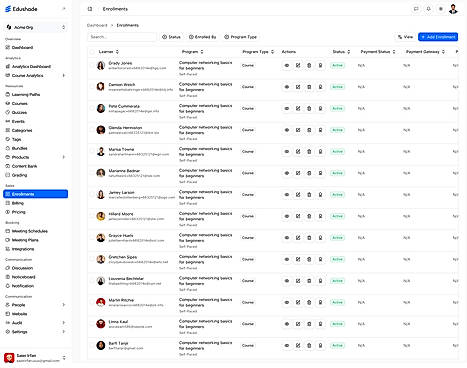Image resolution: width=467 pixels, height=368 pixels.
Task: Select Grady Jones row checkbox
Action: tap(92, 65)
